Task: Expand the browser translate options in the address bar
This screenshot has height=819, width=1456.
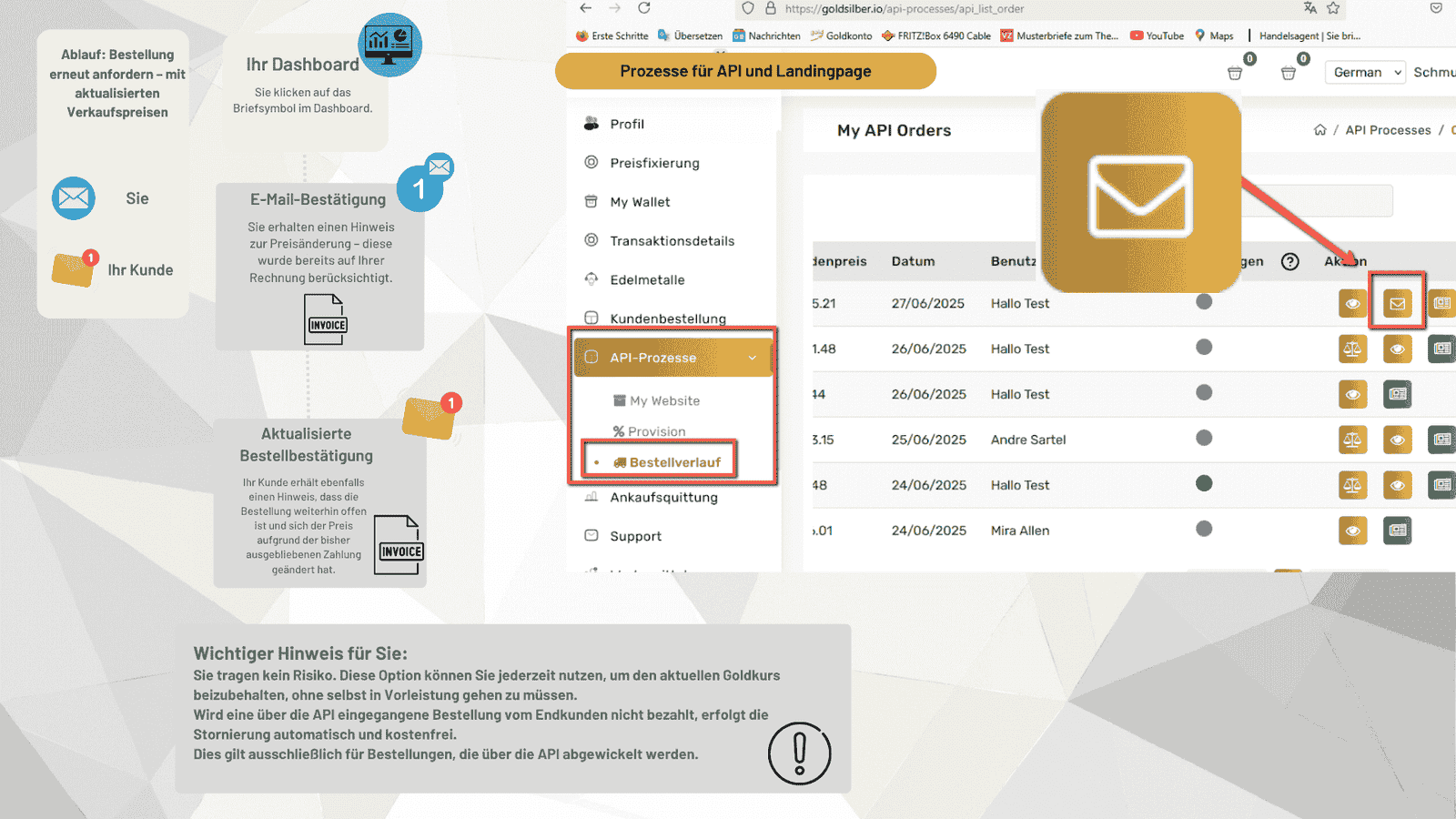Action: pos(1309,8)
